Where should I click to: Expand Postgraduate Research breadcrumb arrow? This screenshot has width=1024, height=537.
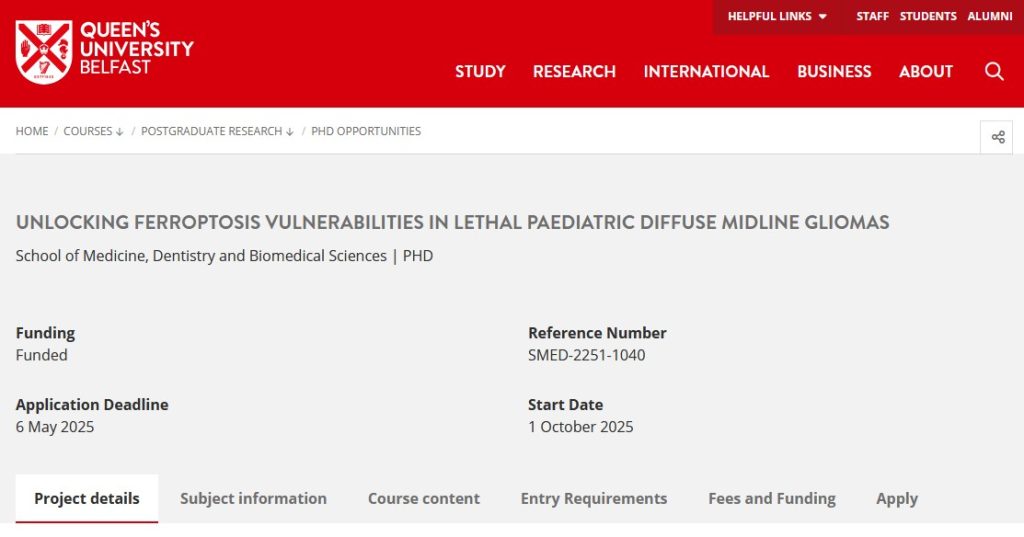(x=289, y=132)
